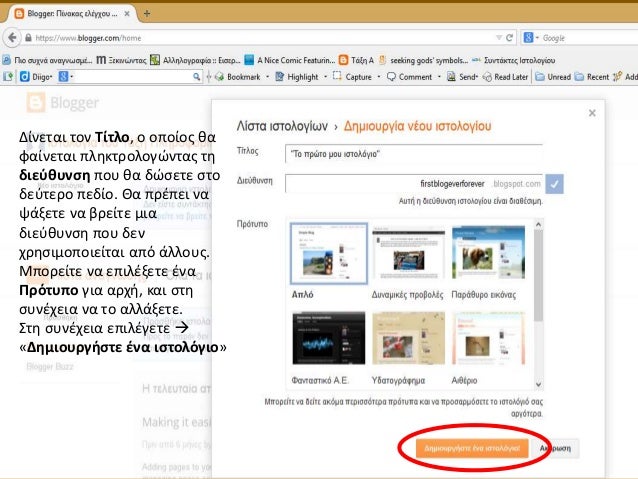The width and height of the screenshot is (638, 479).
Task: Expand the Highlight dropdown arrow
Action: [326, 77]
